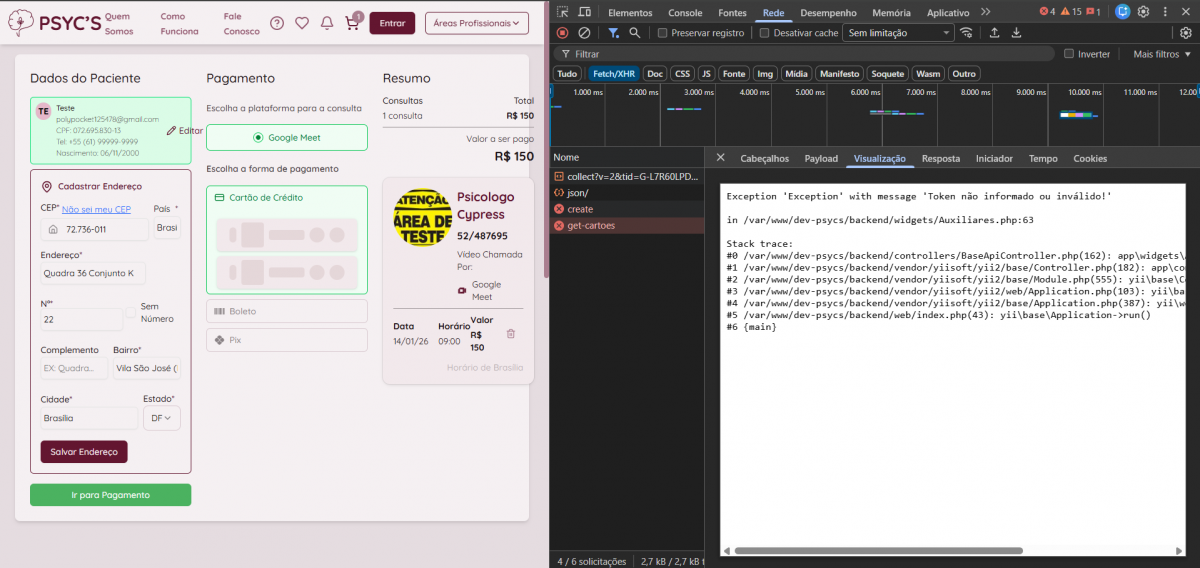The image size is (1200, 568).
Task: Click the Não sei meu CEP link
Action: coord(96,209)
